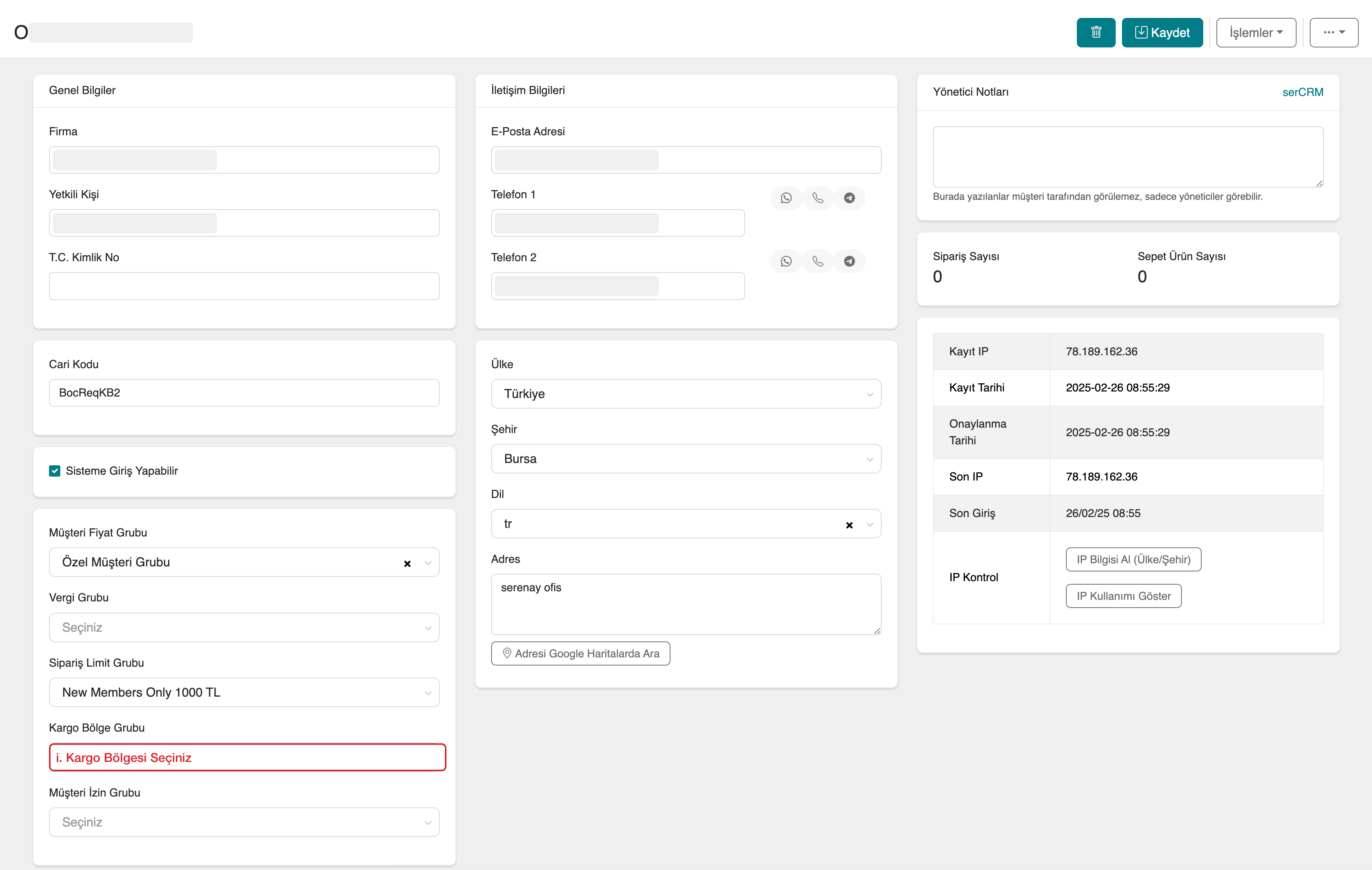1372x870 pixels.
Task: Click IP Kullanımı Göster button
Action: 1123,596
